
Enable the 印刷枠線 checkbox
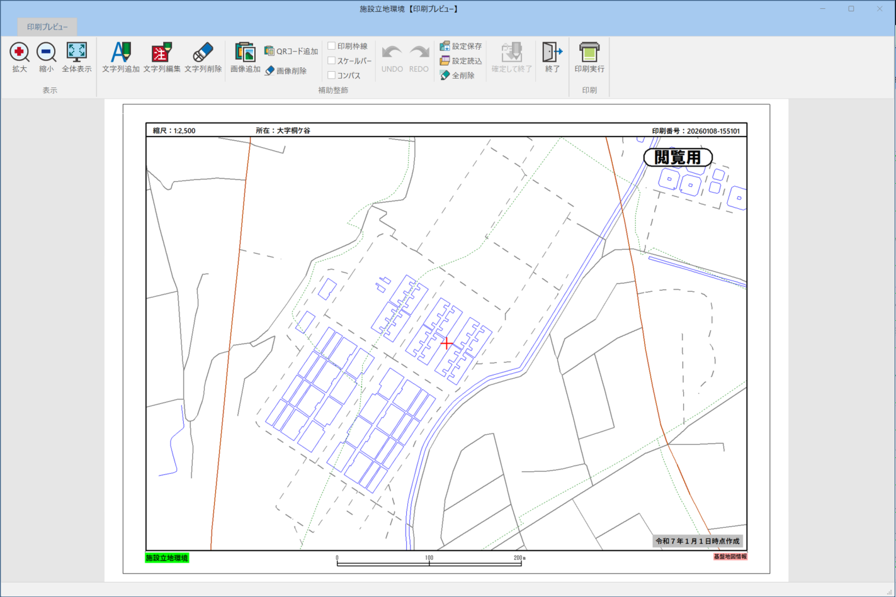[332, 46]
